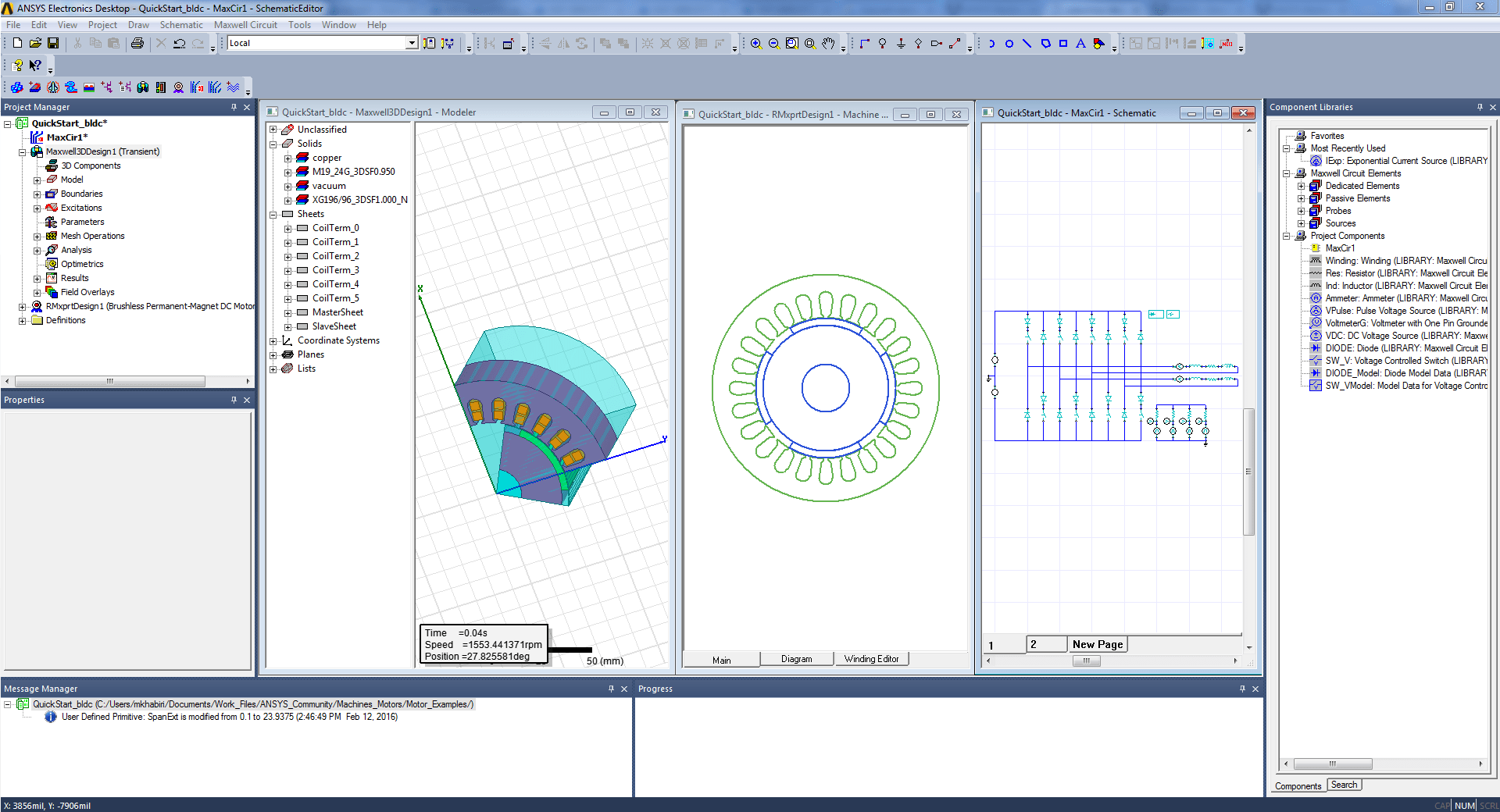Click the Project Manager horizontal scrollbar
Viewport: 1500px width, 812px height.
[109, 381]
